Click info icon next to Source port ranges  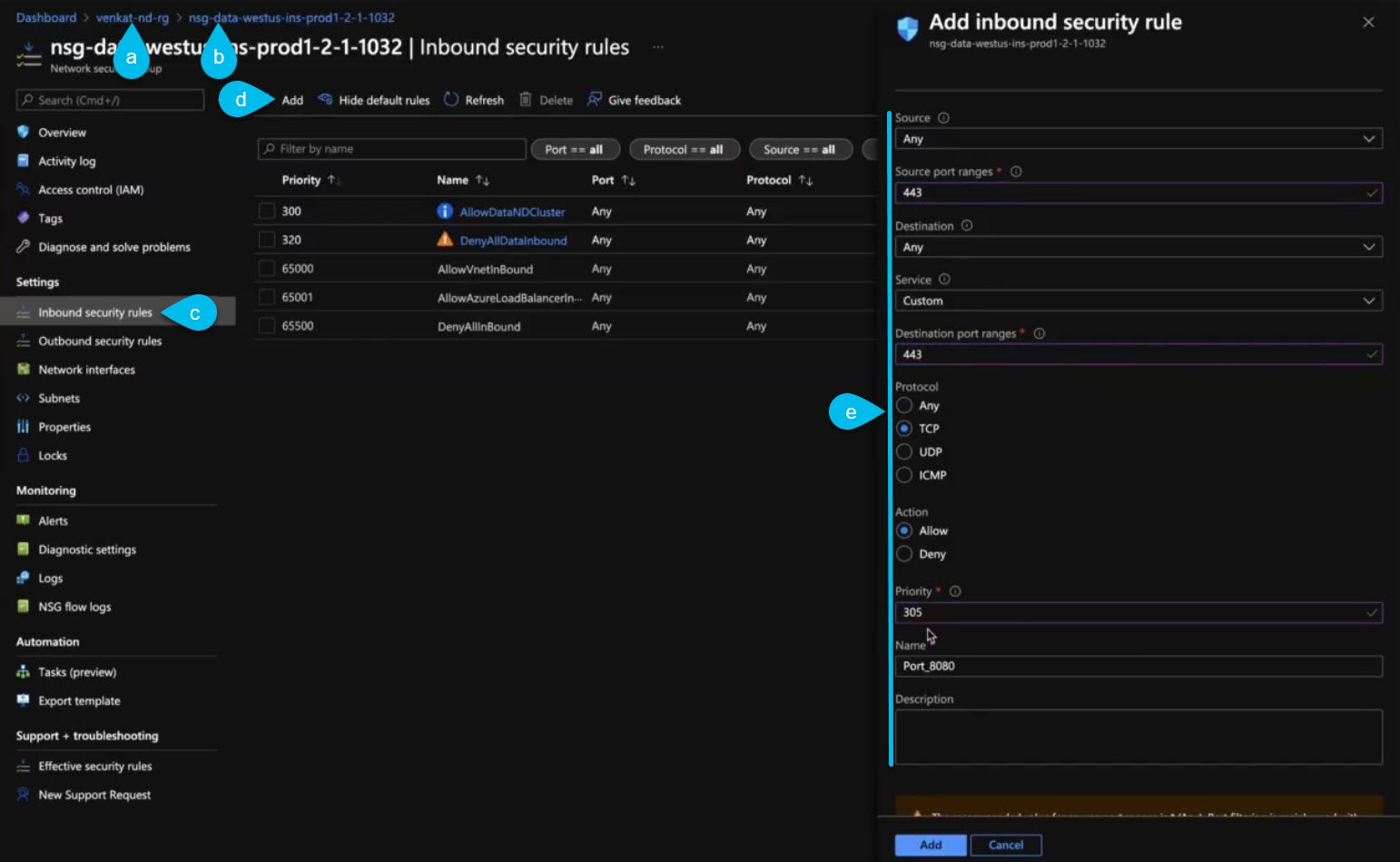point(1016,172)
